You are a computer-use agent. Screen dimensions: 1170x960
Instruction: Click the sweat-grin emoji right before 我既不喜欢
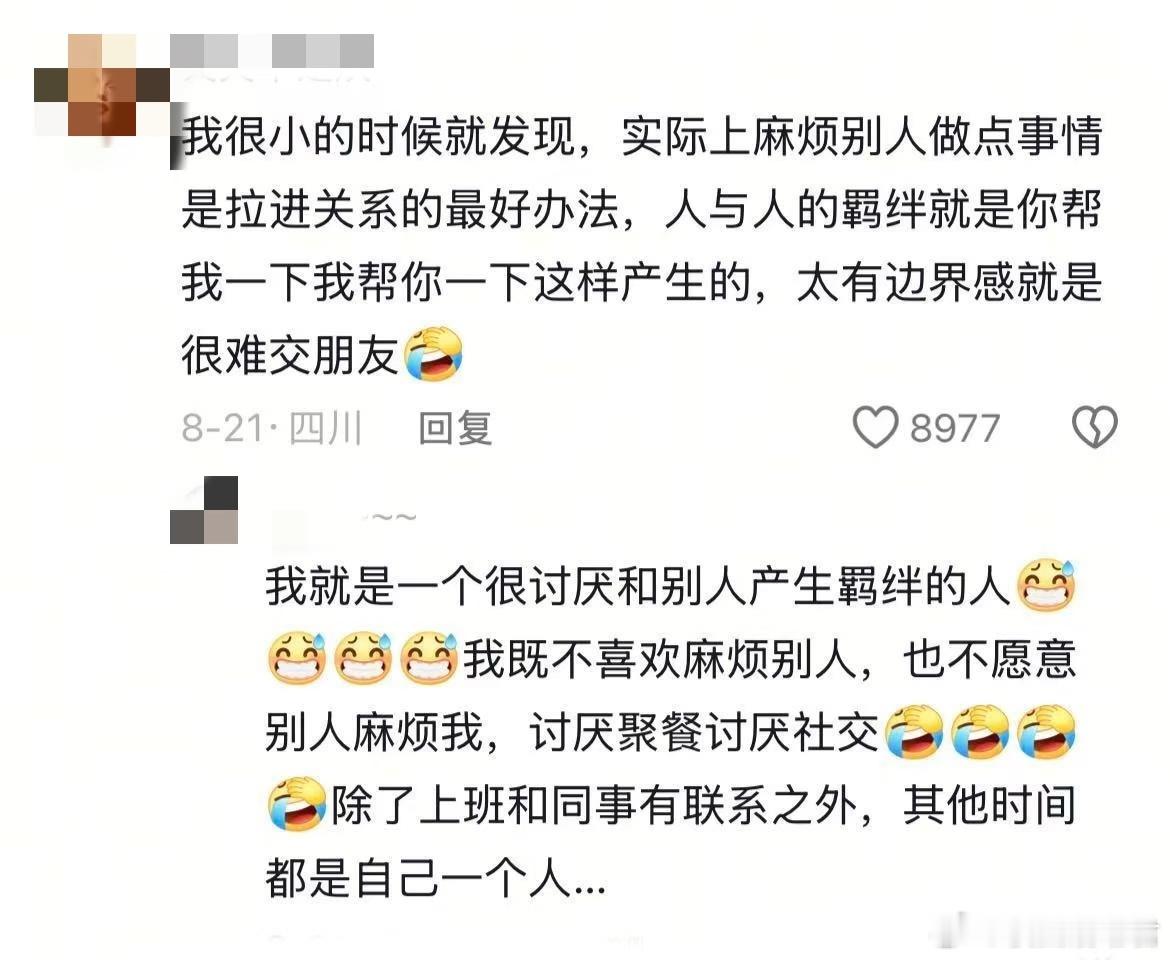click(429, 658)
